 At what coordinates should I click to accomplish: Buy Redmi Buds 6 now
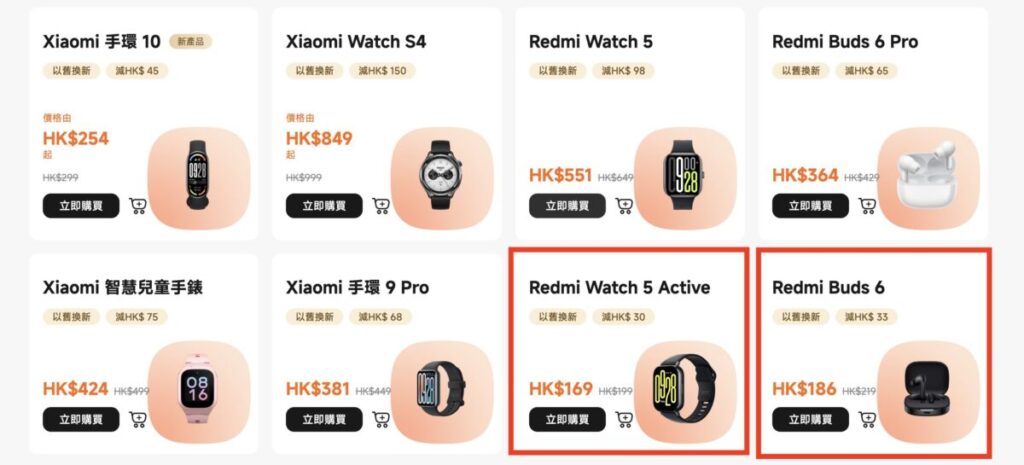tap(810, 419)
